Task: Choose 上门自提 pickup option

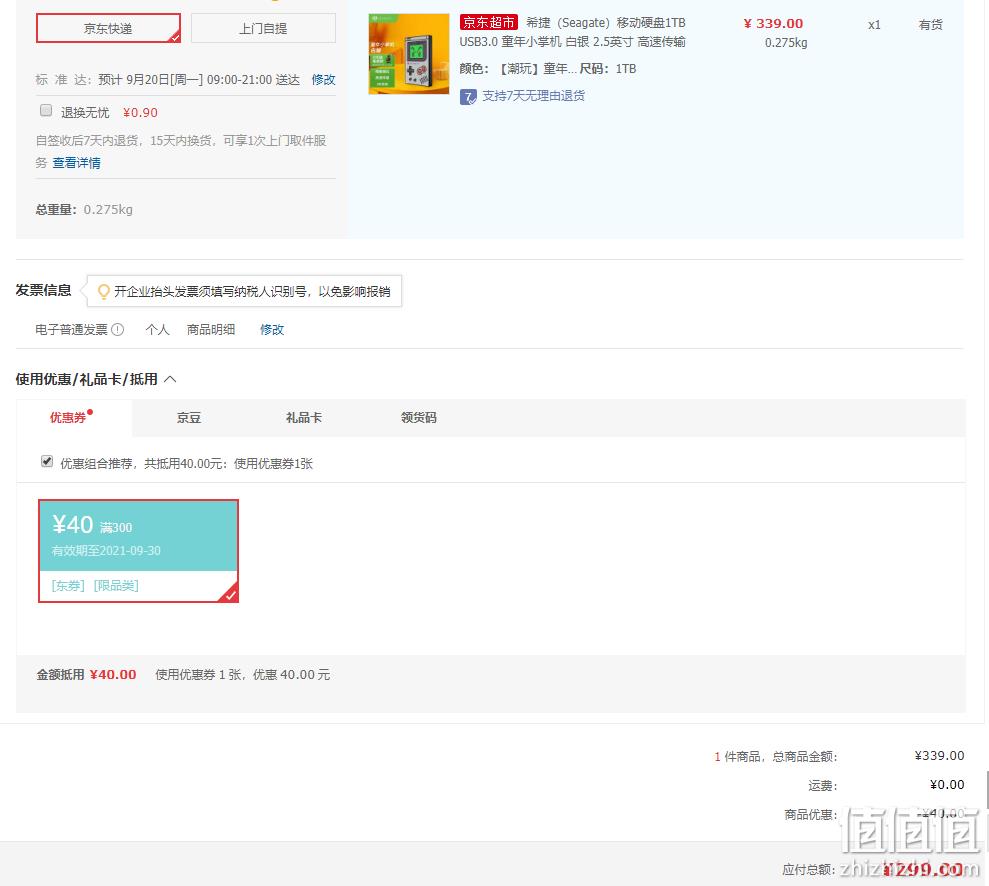Action: point(263,28)
